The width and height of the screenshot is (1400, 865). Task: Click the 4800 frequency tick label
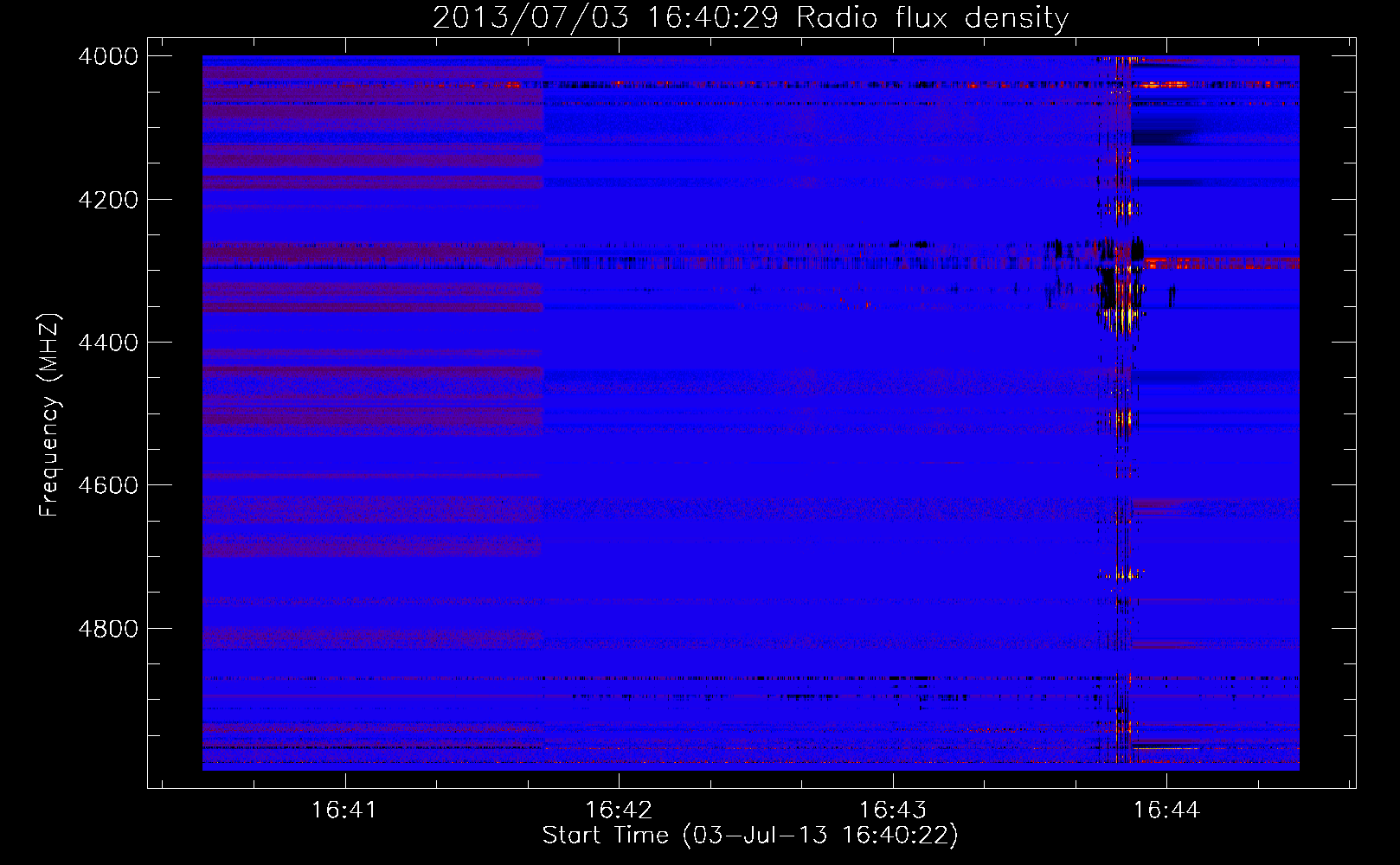pos(108,628)
